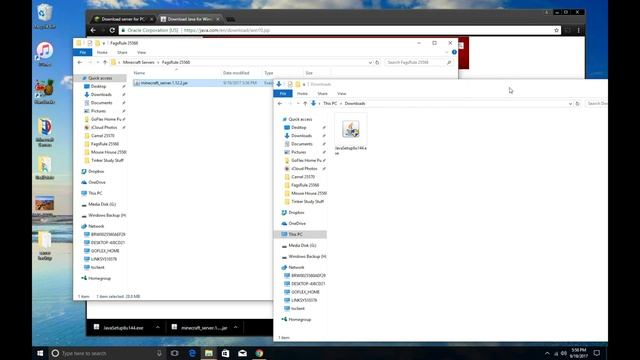The width and height of the screenshot is (640, 360).
Task: Refresh the FagsRule 25568 folder view
Action: [377, 62]
